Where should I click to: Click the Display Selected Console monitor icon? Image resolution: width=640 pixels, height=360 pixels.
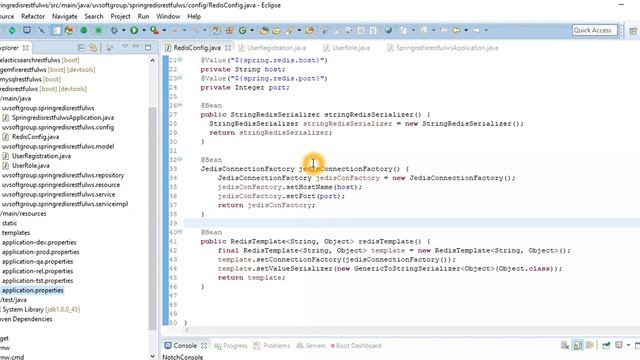[x=619, y=345]
